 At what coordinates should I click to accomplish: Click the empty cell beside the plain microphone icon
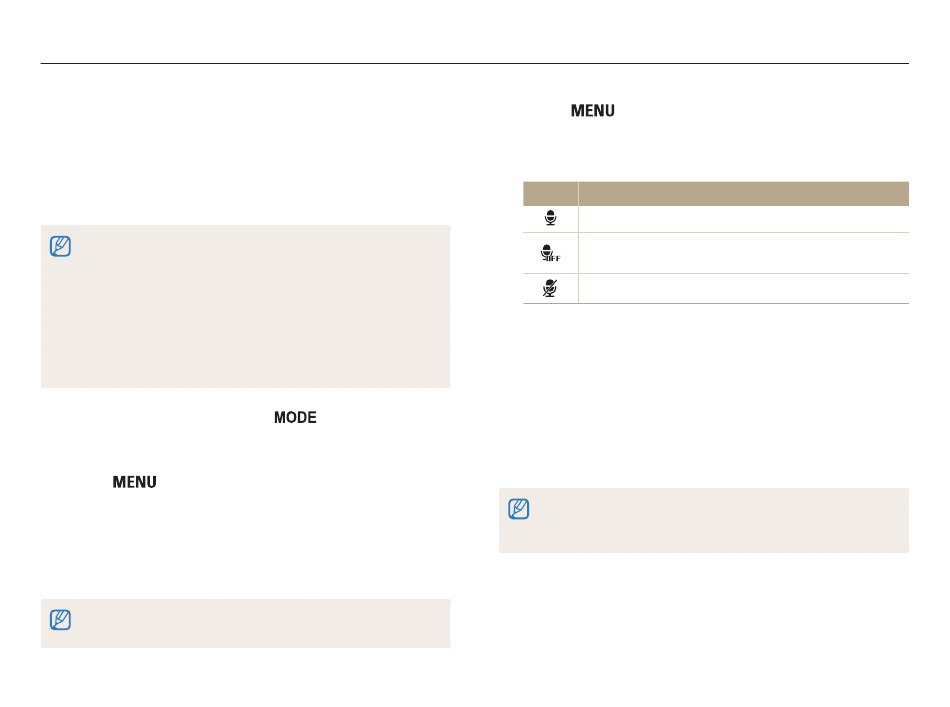click(743, 219)
